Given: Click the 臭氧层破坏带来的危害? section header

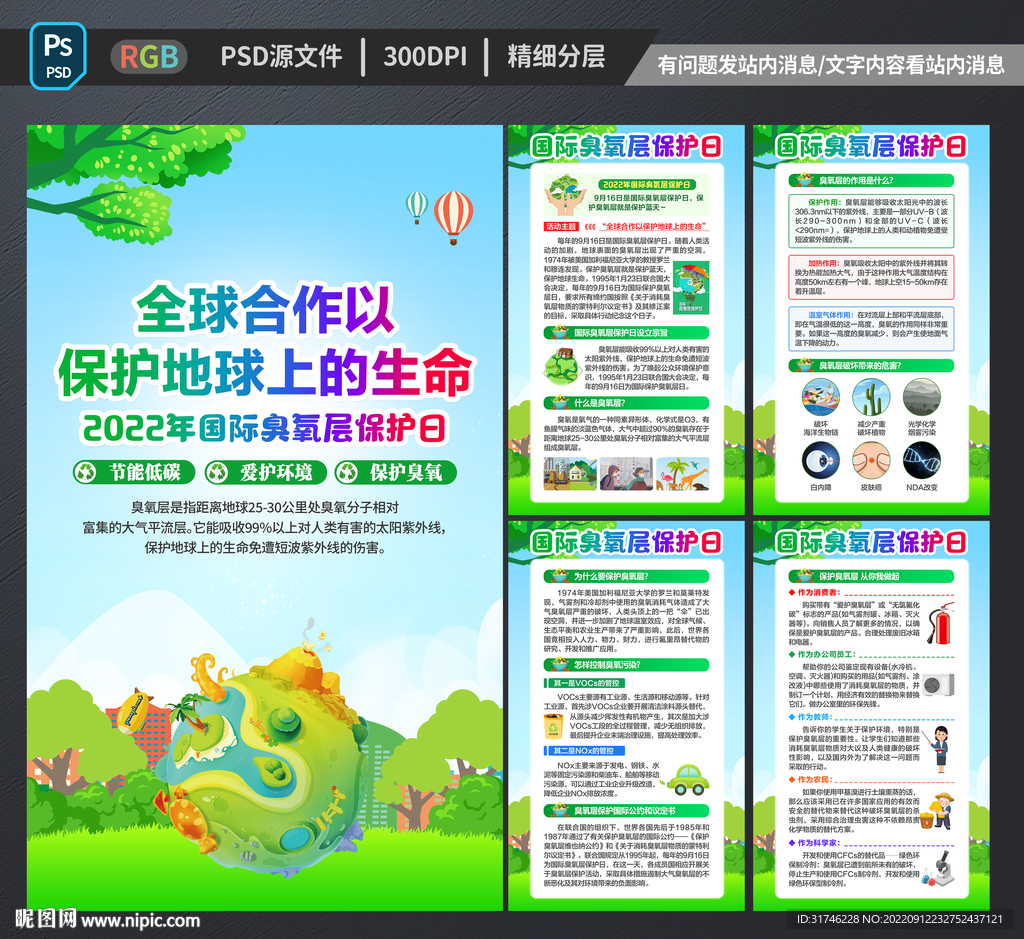Looking at the screenshot, I should click(871, 366).
